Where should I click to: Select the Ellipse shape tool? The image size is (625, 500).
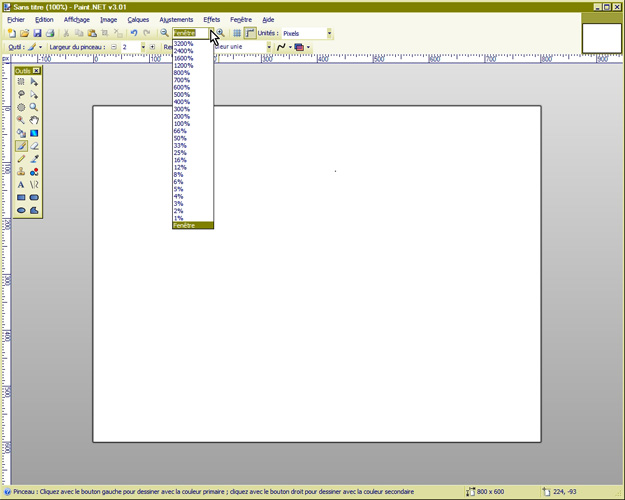(21, 210)
